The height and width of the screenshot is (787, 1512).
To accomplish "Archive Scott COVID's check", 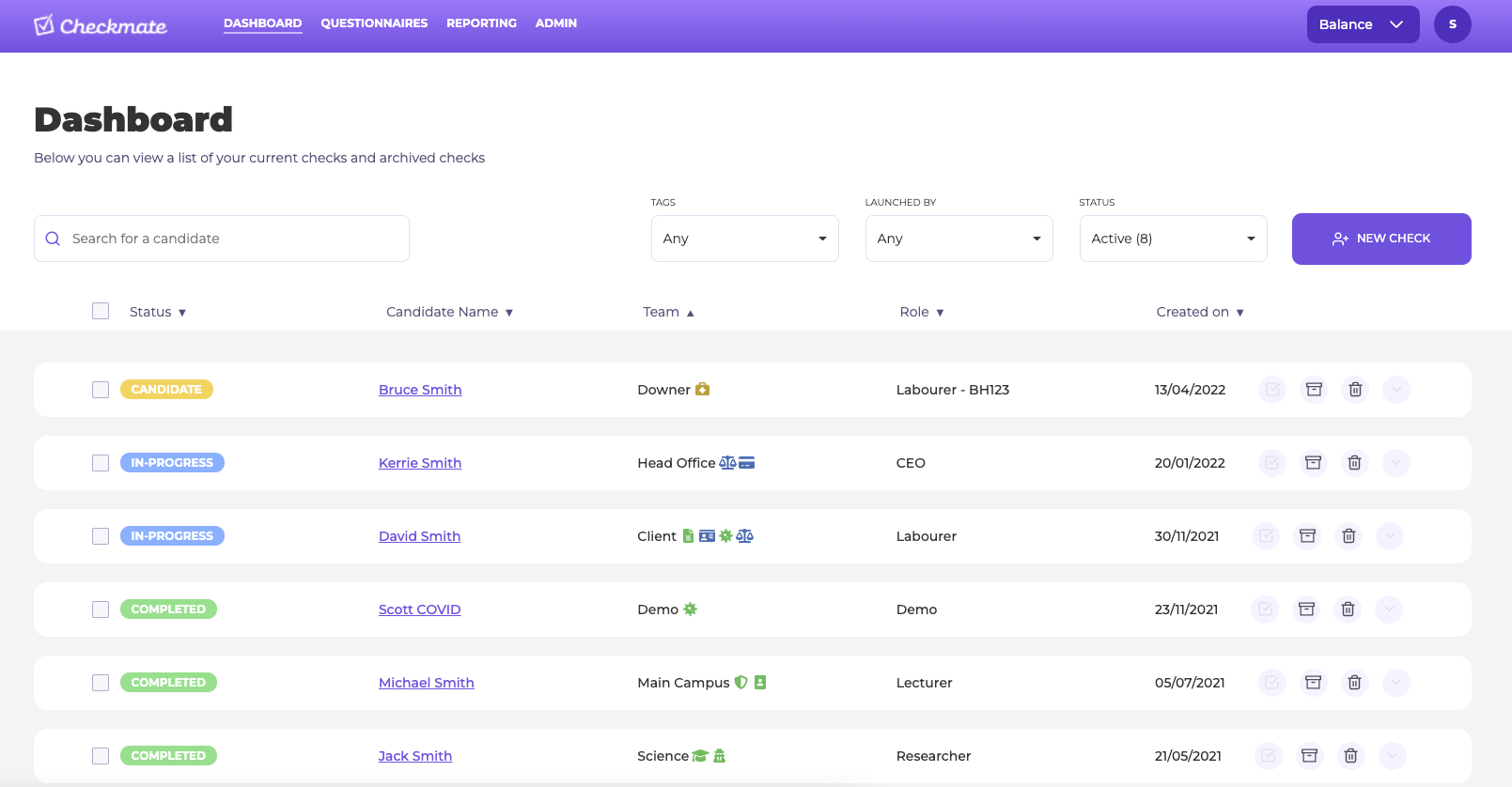I will click(x=1306, y=610).
